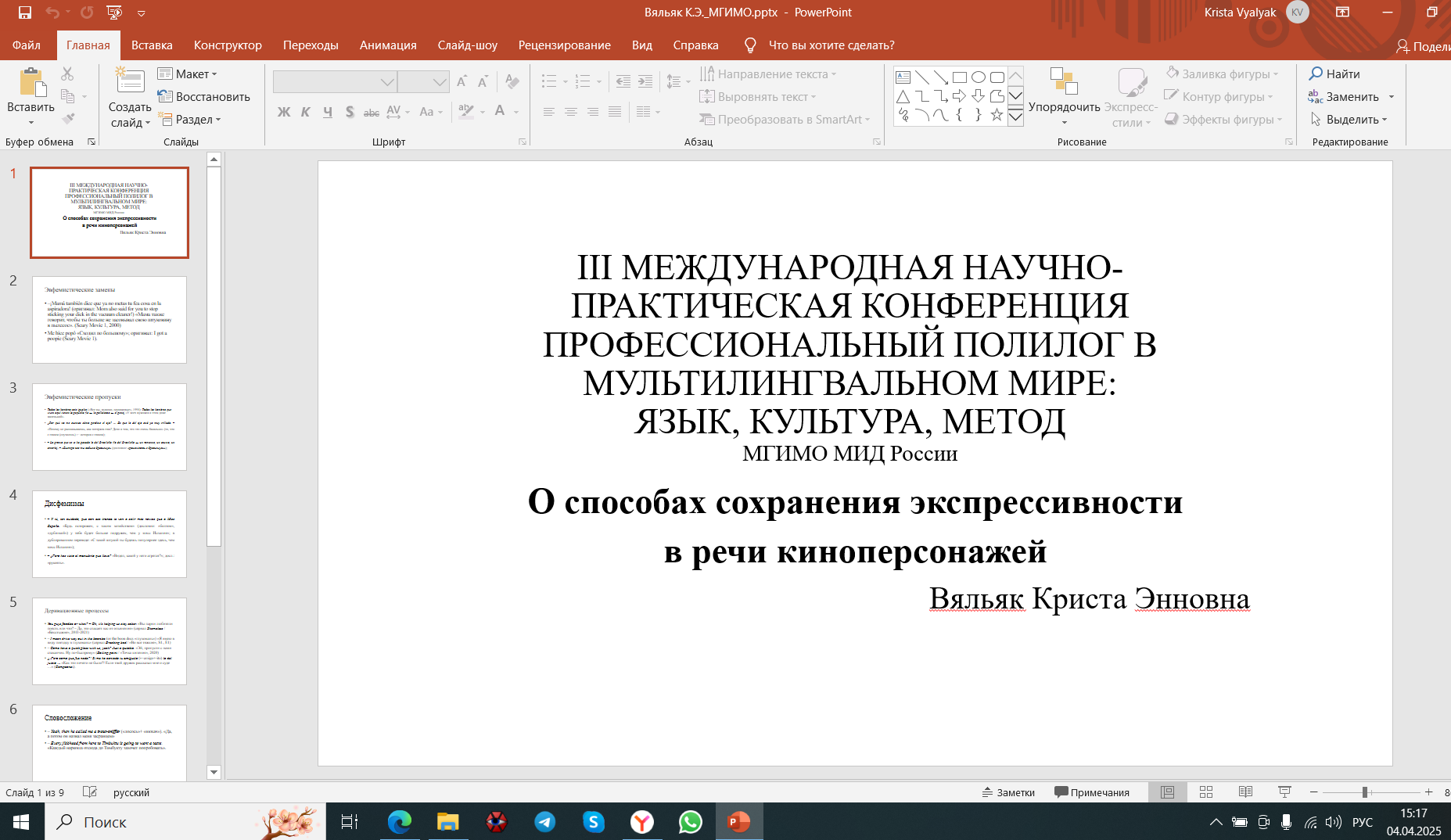Click the Redo icon in quick access toolbar

coord(87,13)
